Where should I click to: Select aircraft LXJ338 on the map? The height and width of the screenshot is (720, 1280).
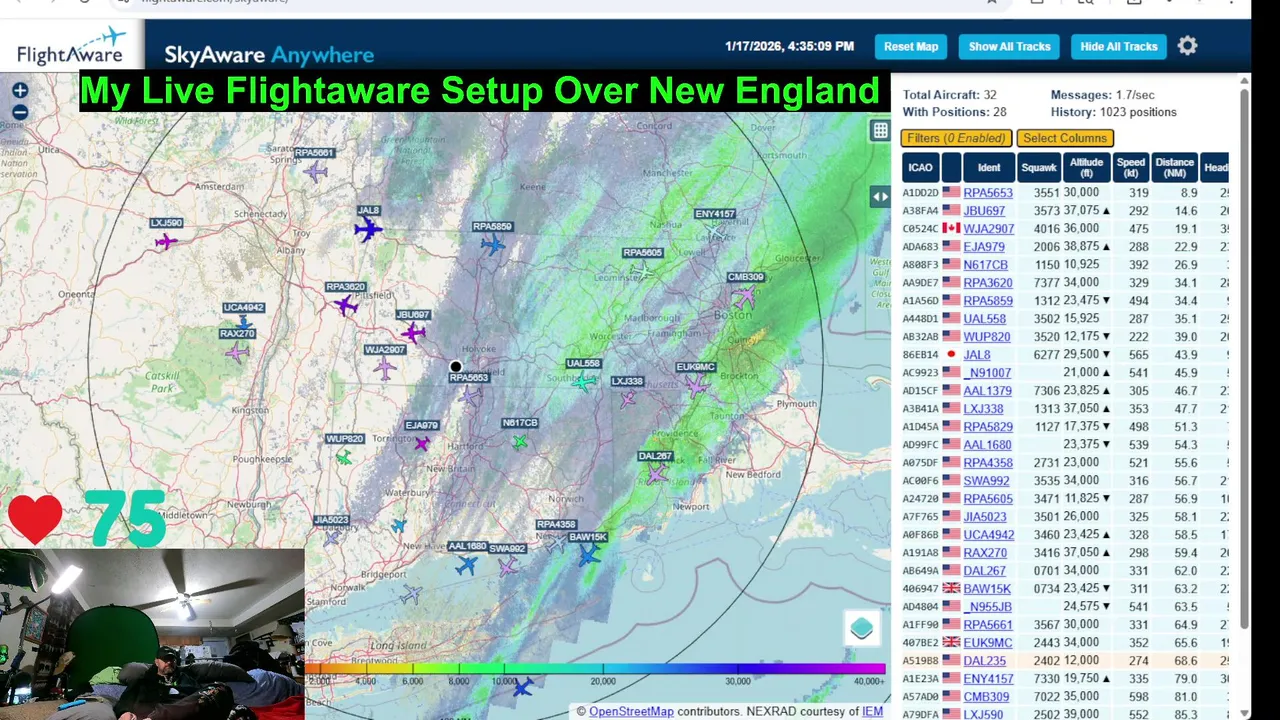(627, 398)
